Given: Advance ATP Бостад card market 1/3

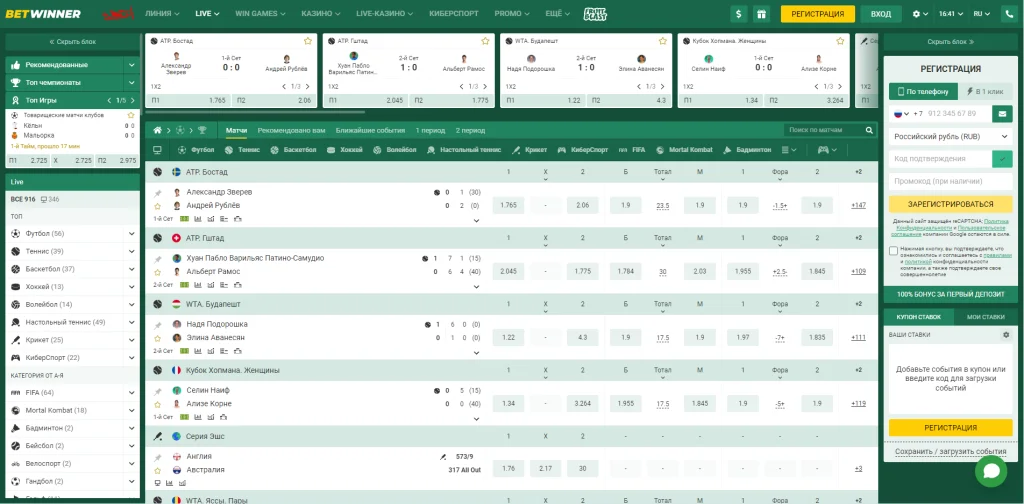Looking at the screenshot, I should (x=308, y=86).
